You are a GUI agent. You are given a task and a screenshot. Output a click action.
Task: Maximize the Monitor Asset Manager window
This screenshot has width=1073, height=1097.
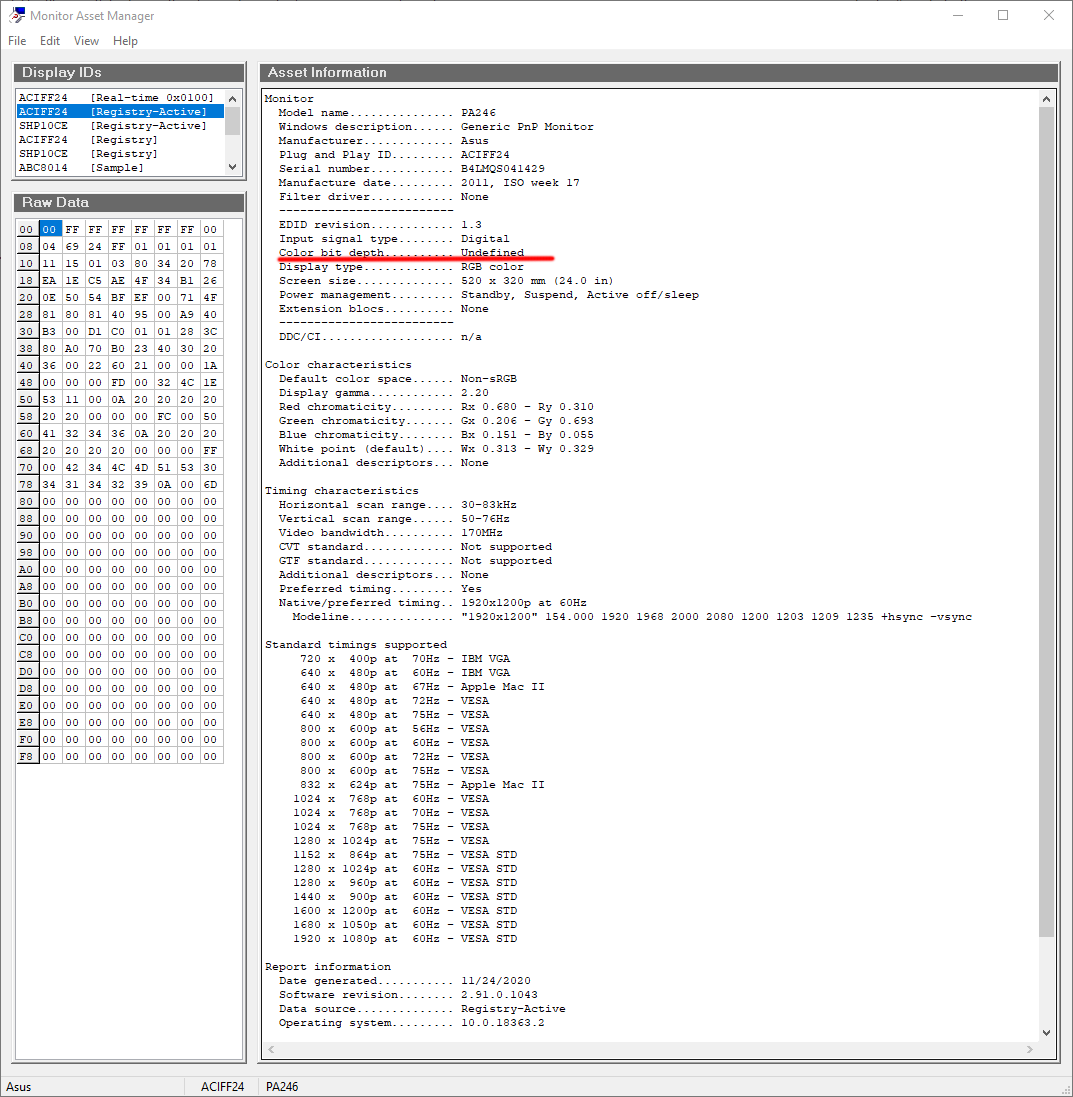coord(1002,16)
